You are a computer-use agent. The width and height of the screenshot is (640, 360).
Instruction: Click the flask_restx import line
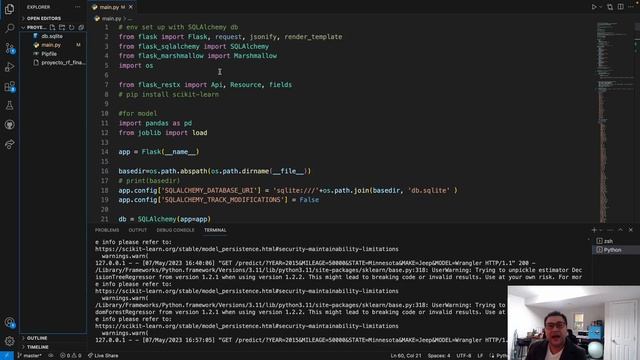tap(205, 85)
